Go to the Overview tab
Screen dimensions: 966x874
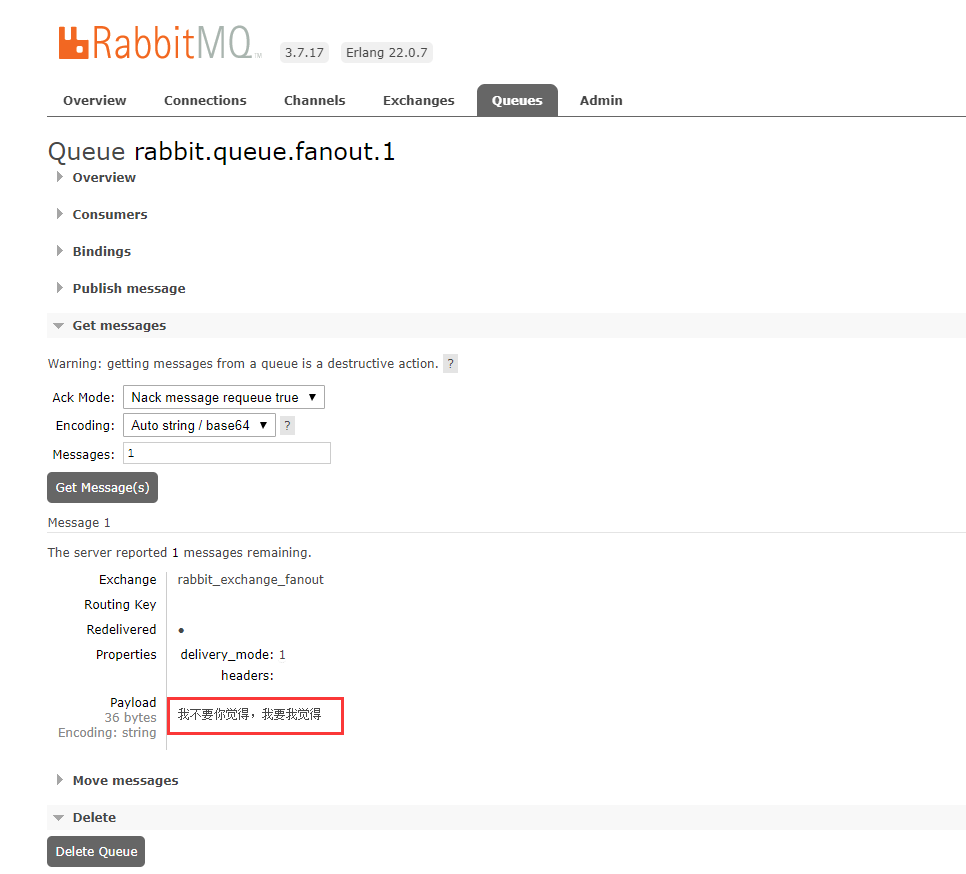pos(94,100)
